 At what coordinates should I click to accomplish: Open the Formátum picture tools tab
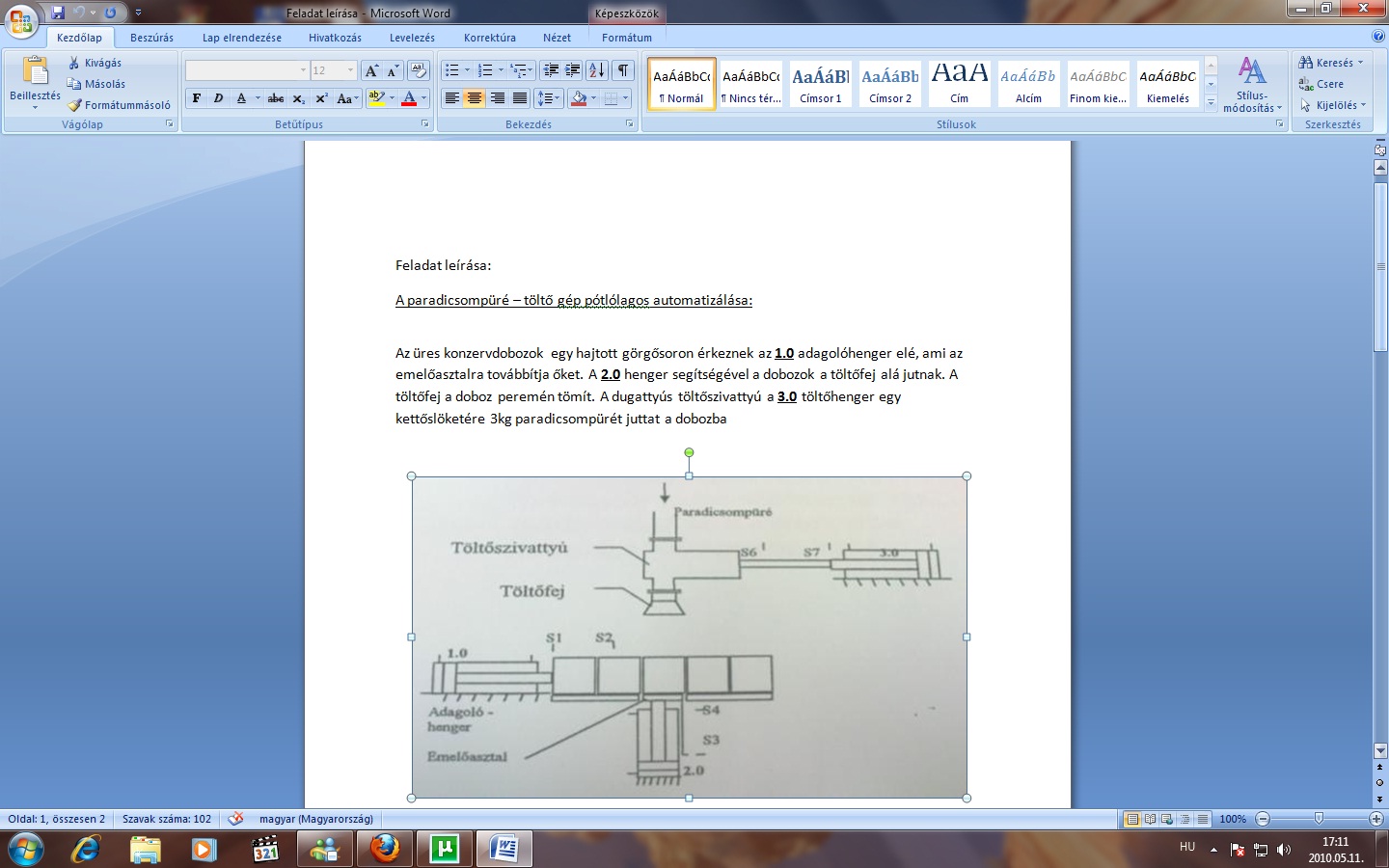pyautogui.click(x=627, y=38)
